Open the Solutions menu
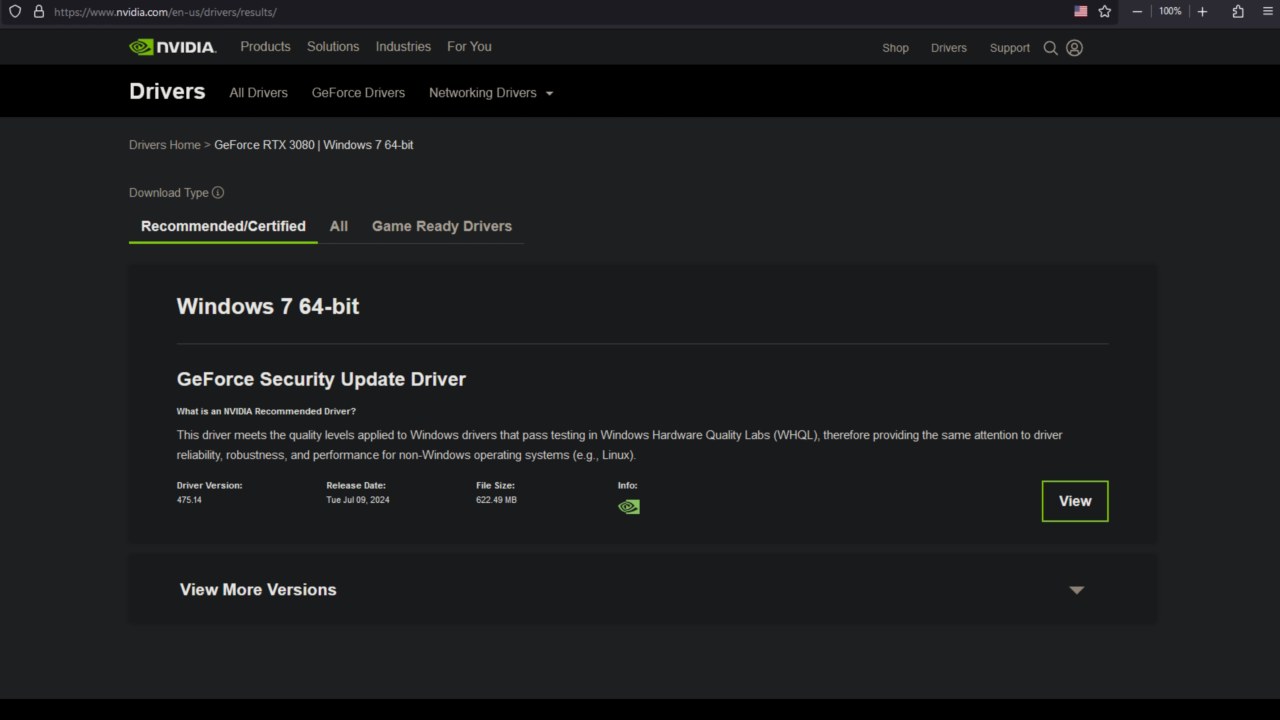 pos(333,47)
